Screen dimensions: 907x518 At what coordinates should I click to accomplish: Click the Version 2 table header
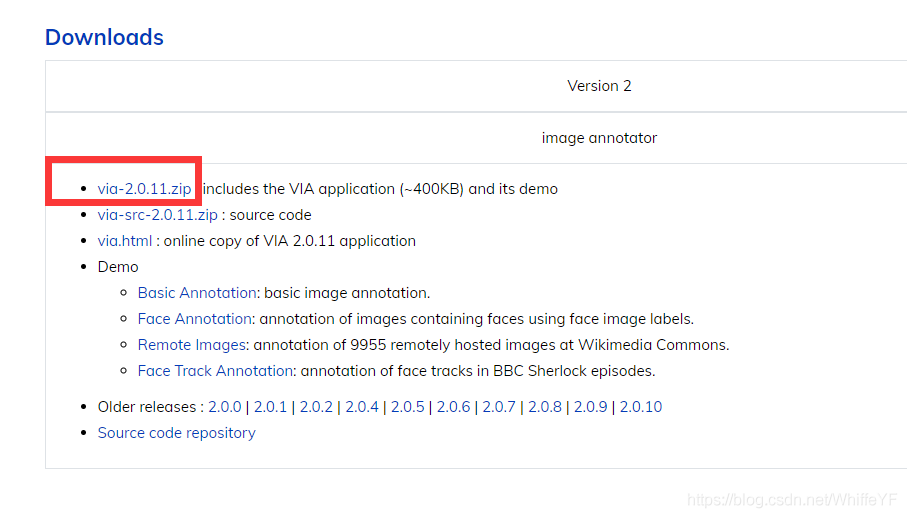point(599,86)
